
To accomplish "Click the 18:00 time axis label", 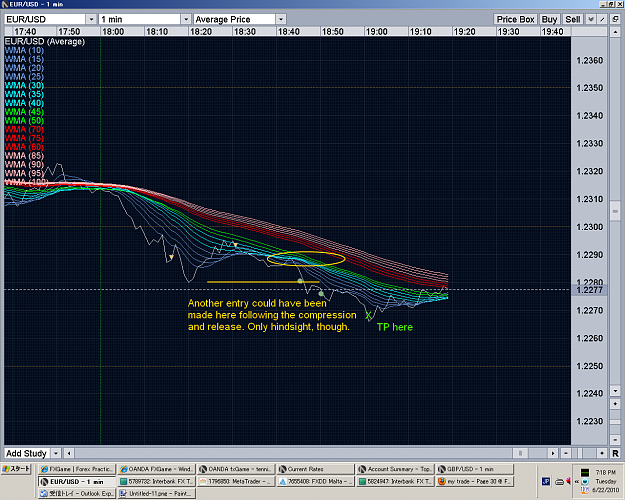I will click(x=113, y=31).
